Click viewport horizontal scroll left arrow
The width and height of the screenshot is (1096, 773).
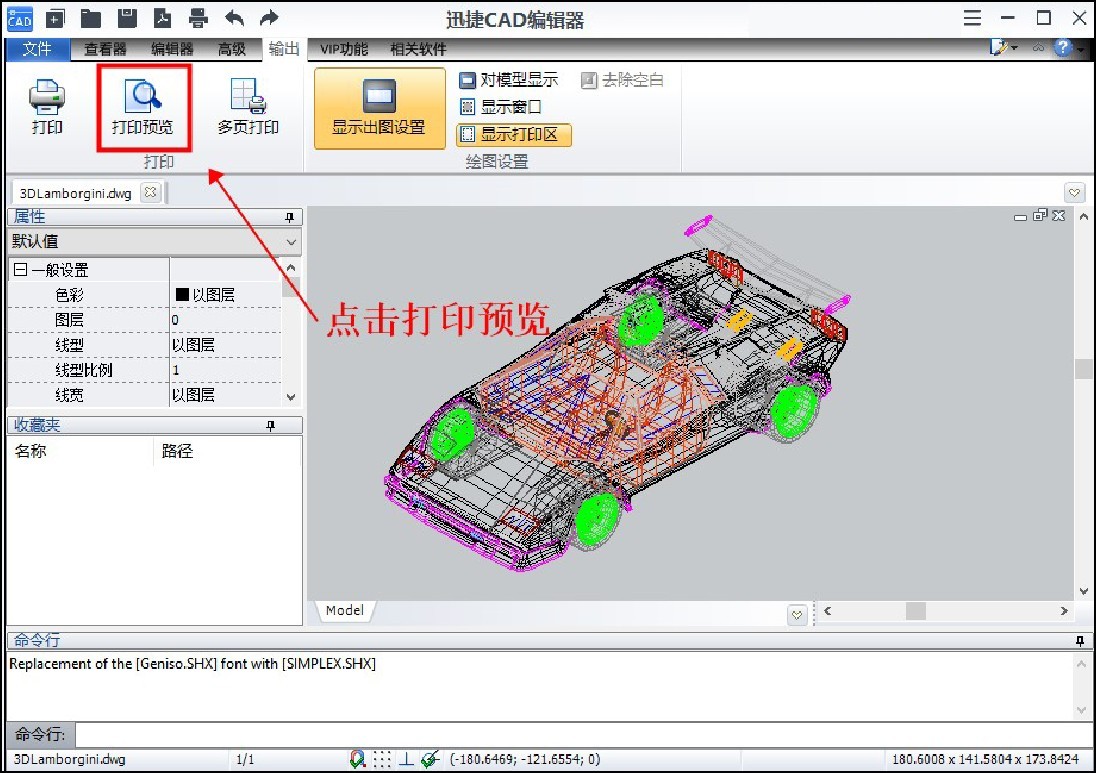click(x=828, y=611)
